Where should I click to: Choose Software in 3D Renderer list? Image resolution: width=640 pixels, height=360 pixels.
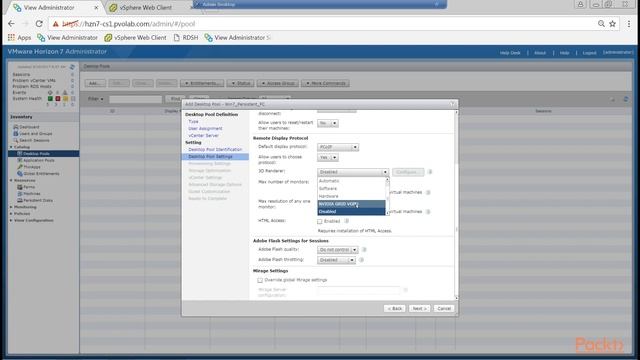click(351, 189)
